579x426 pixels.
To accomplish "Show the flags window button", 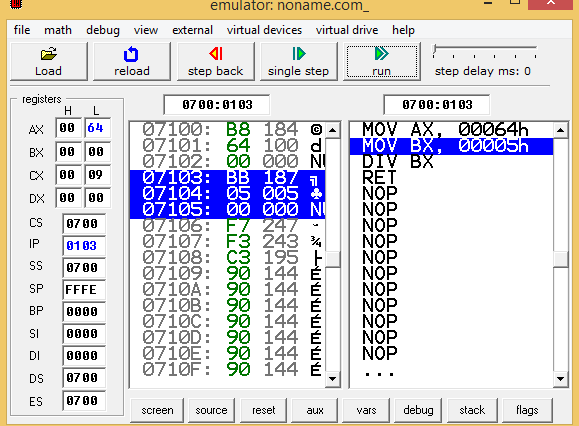I will click(527, 410).
